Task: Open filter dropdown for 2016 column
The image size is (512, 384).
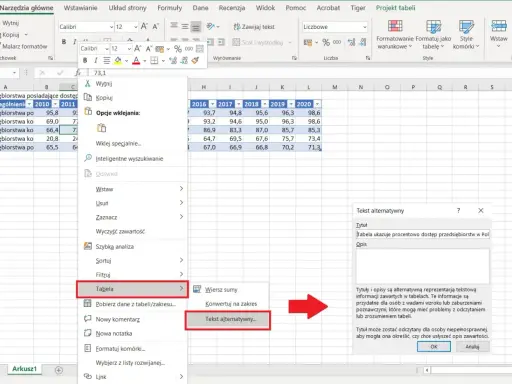Action: coord(212,104)
